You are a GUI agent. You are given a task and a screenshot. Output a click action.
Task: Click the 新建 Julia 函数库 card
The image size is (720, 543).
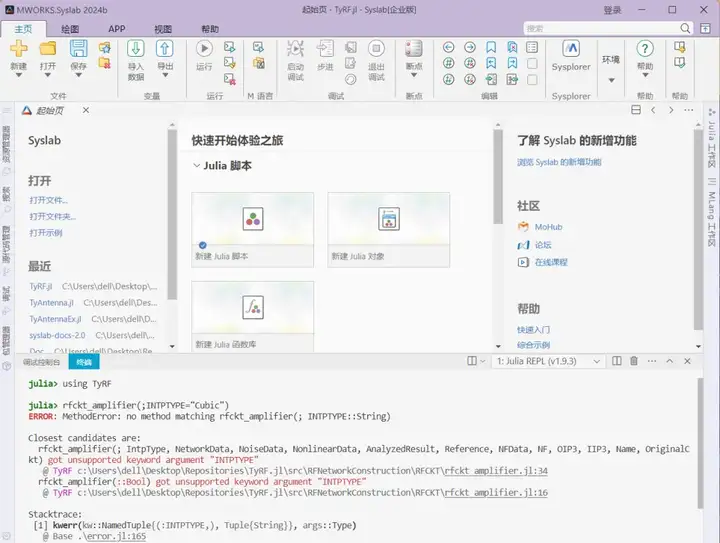[x=253, y=317]
